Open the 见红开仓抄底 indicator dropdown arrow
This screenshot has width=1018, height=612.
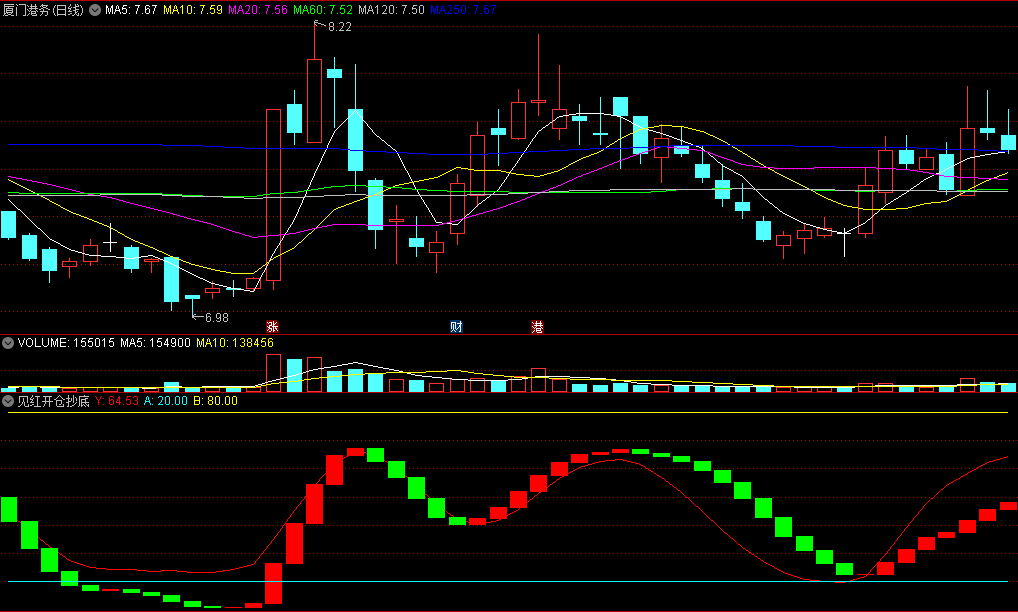coord(8,401)
